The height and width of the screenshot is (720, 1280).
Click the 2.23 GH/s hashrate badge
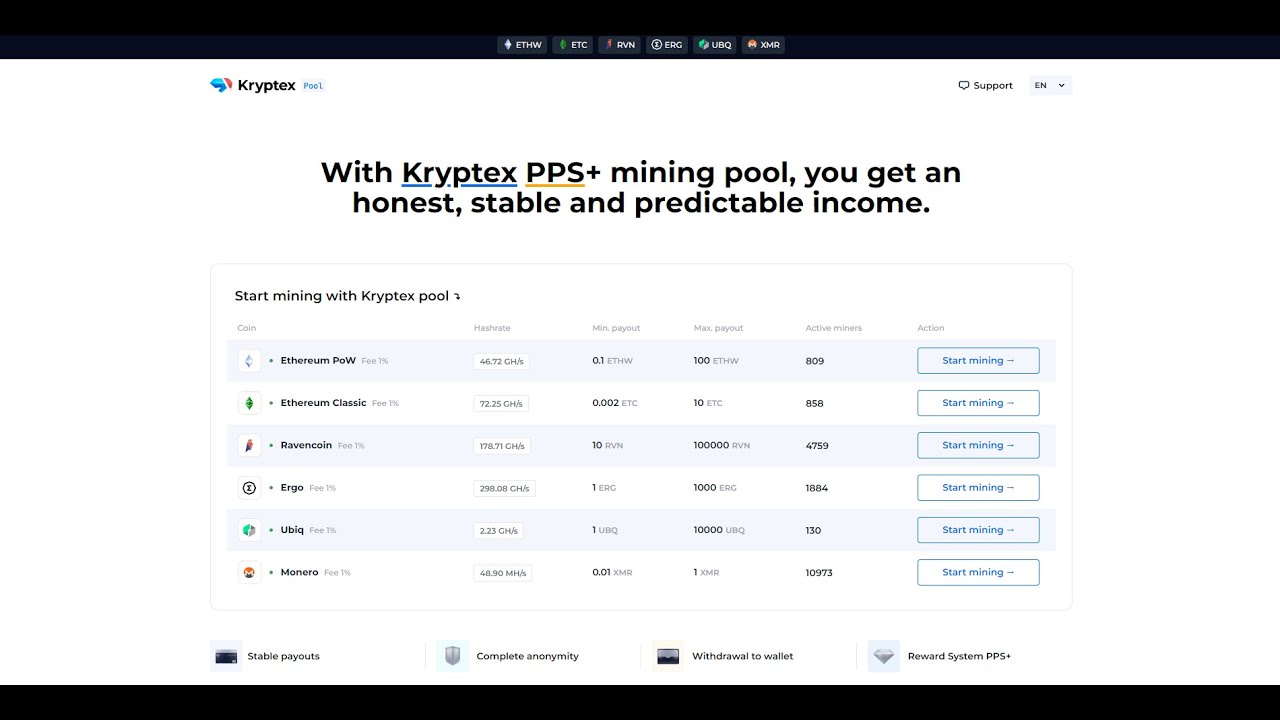[x=498, y=531]
